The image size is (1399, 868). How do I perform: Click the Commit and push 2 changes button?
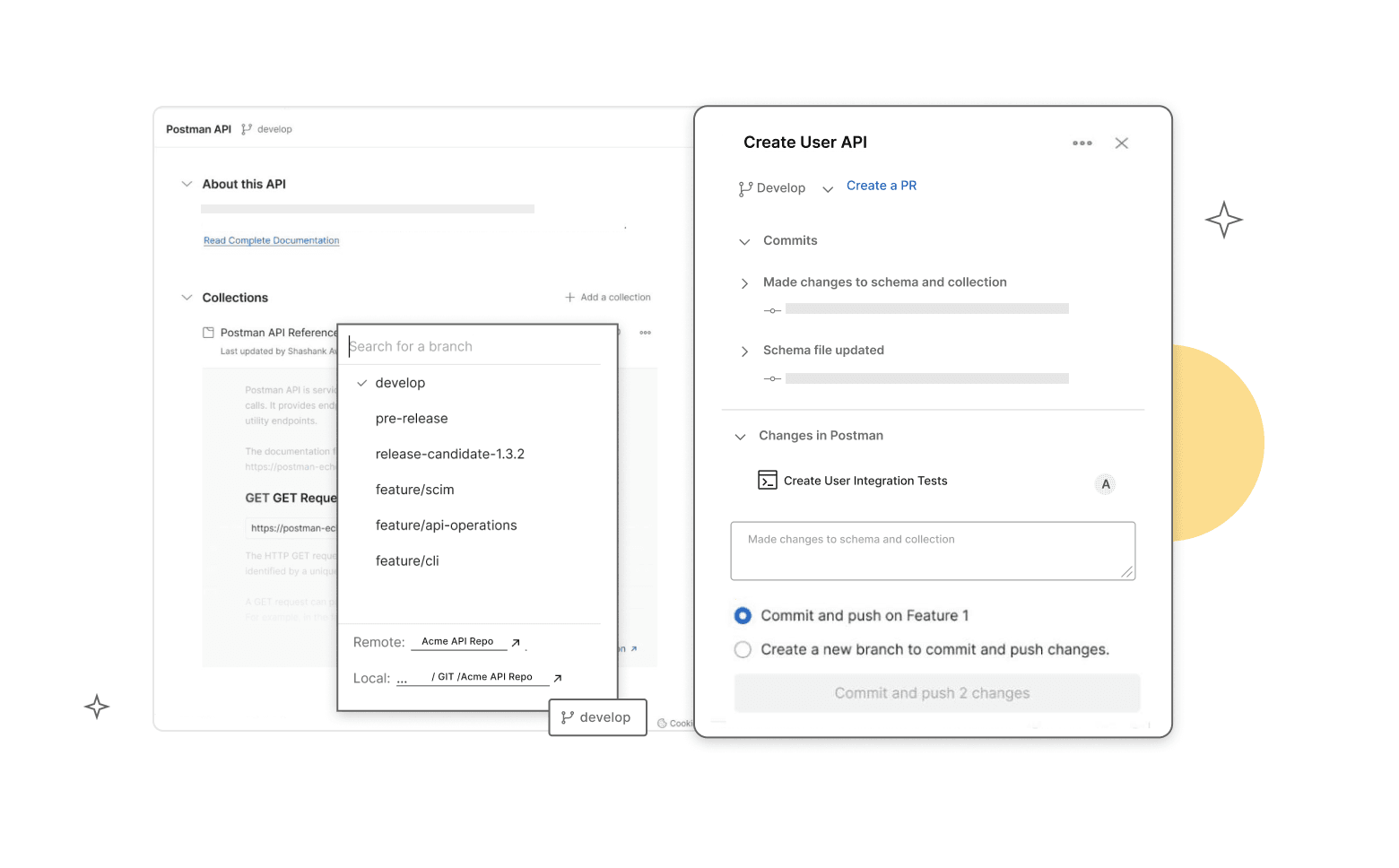pyautogui.click(x=937, y=693)
